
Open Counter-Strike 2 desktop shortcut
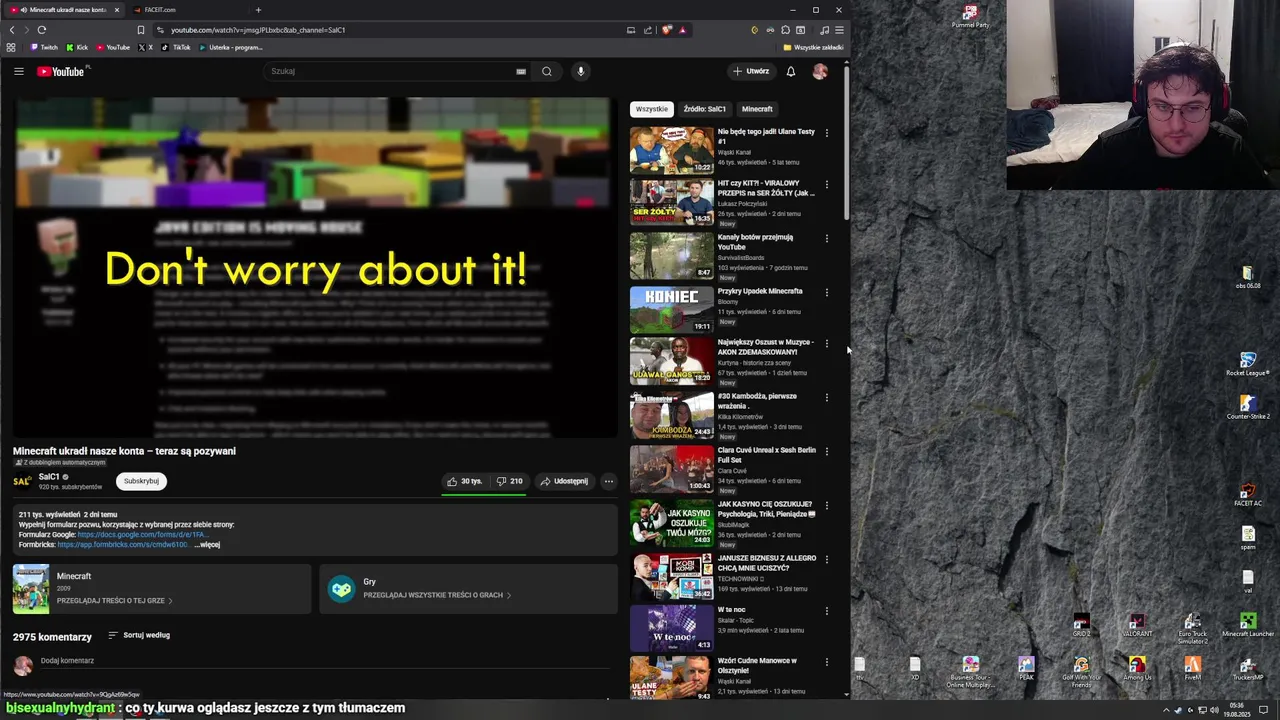tap(1247, 408)
